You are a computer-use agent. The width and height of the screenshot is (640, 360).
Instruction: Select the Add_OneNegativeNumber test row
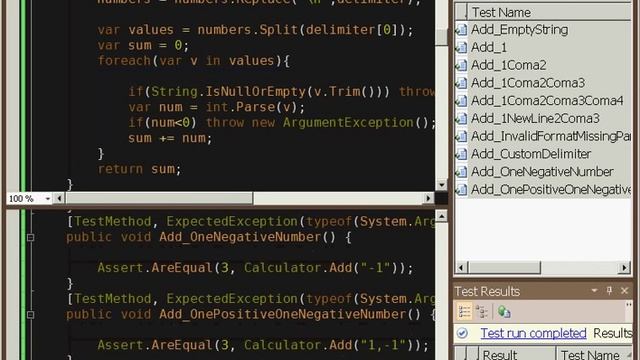point(543,172)
